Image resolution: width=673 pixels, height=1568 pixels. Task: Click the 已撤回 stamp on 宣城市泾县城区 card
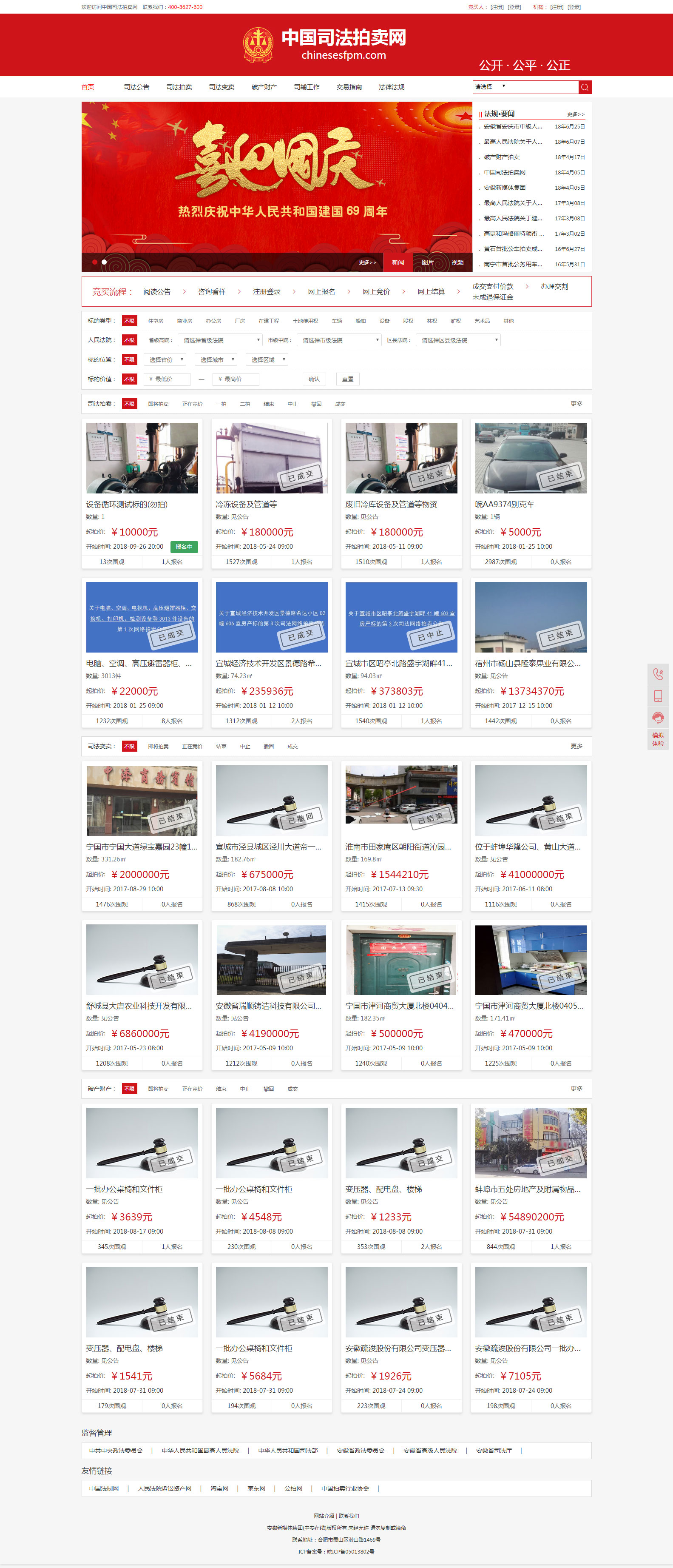point(301,818)
